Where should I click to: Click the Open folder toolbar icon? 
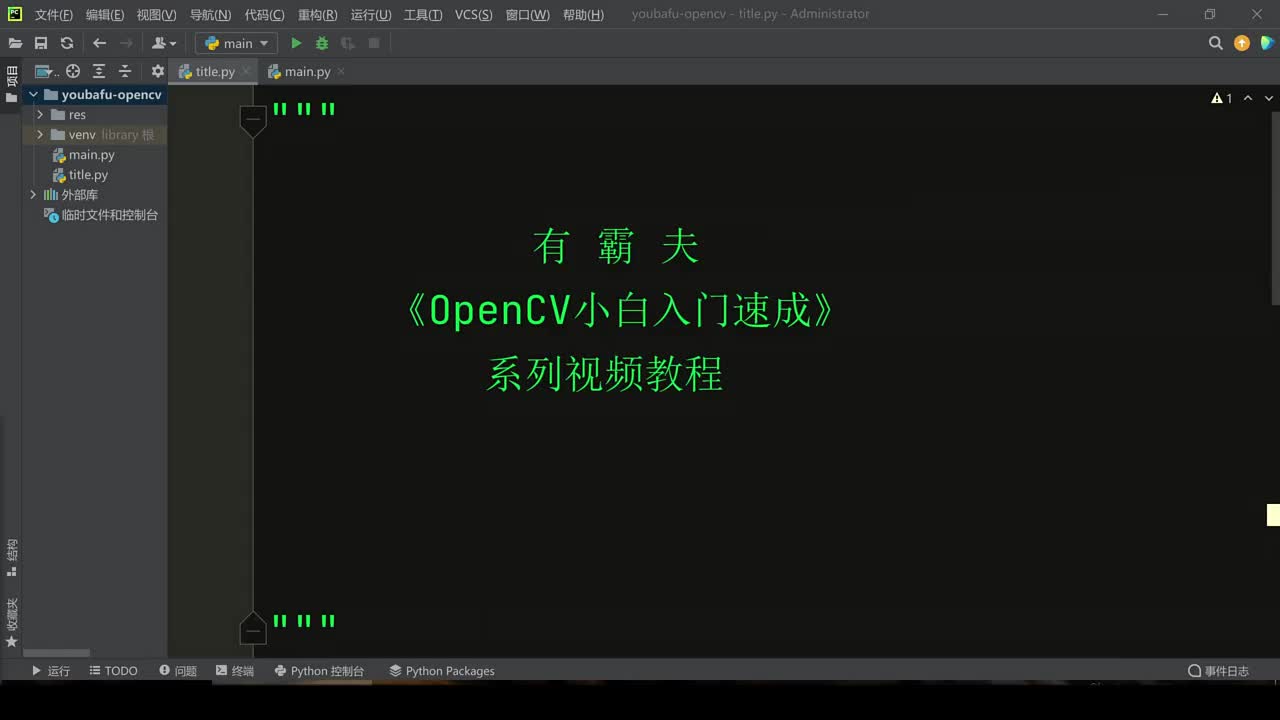pyautogui.click(x=15, y=43)
